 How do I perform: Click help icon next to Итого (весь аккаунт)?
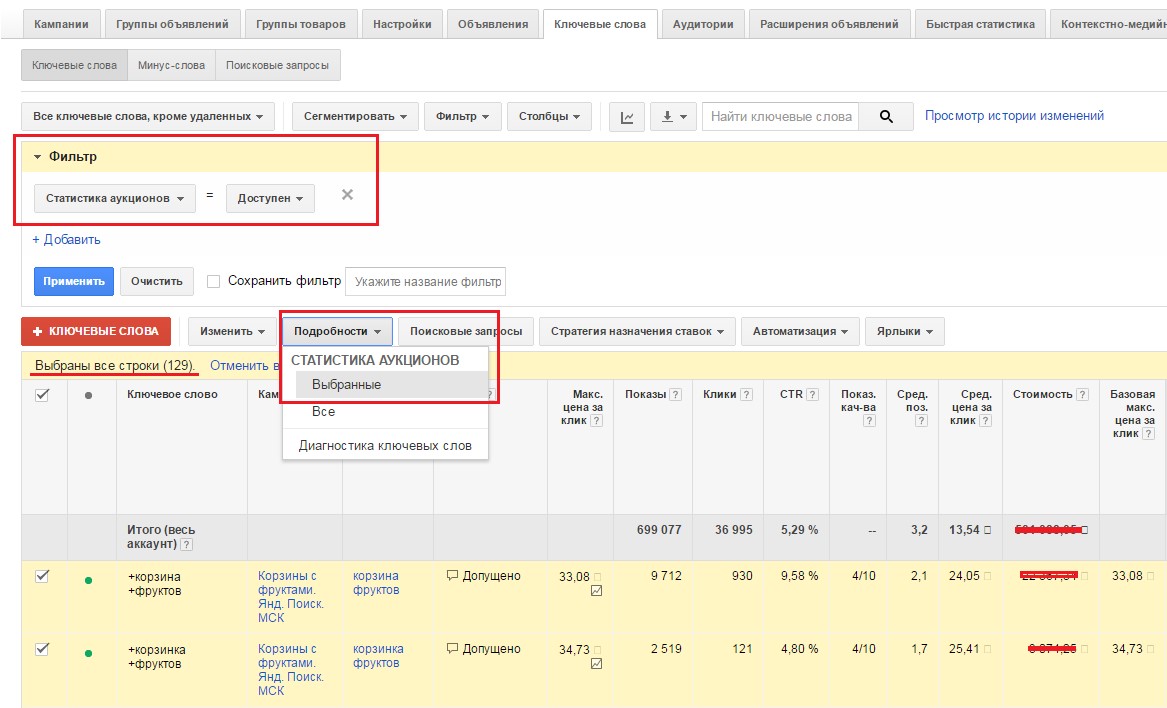(x=187, y=545)
